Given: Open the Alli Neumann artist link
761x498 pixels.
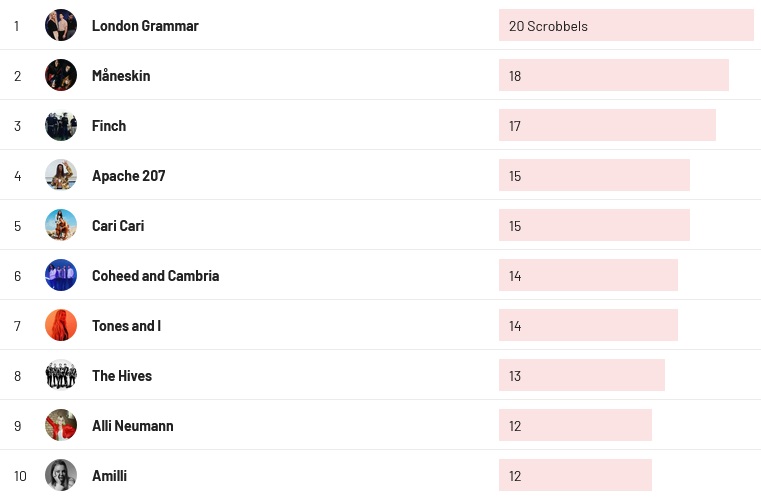Looking at the screenshot, I should pos(132,426).
